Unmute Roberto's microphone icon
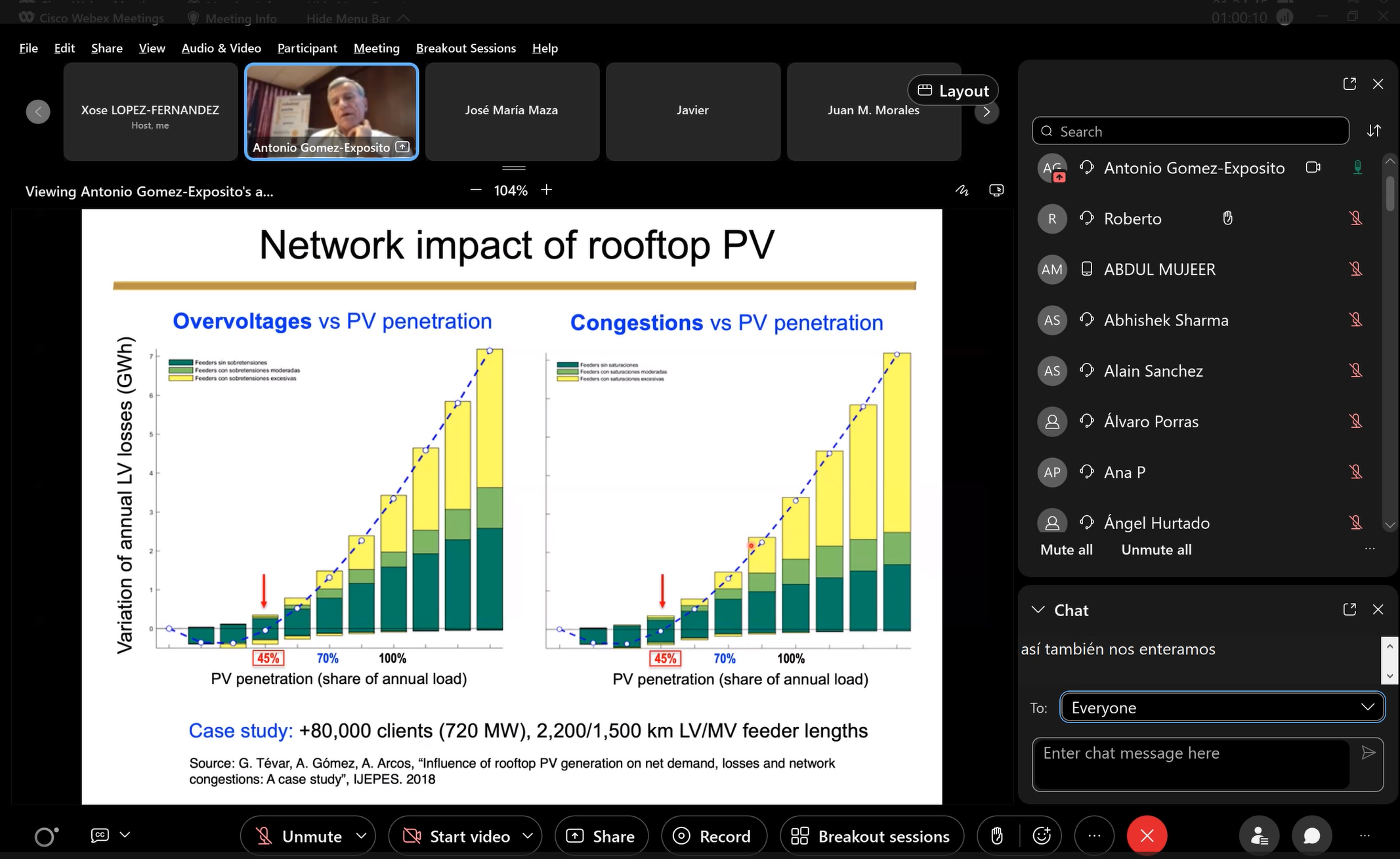 coord(1355,219)
